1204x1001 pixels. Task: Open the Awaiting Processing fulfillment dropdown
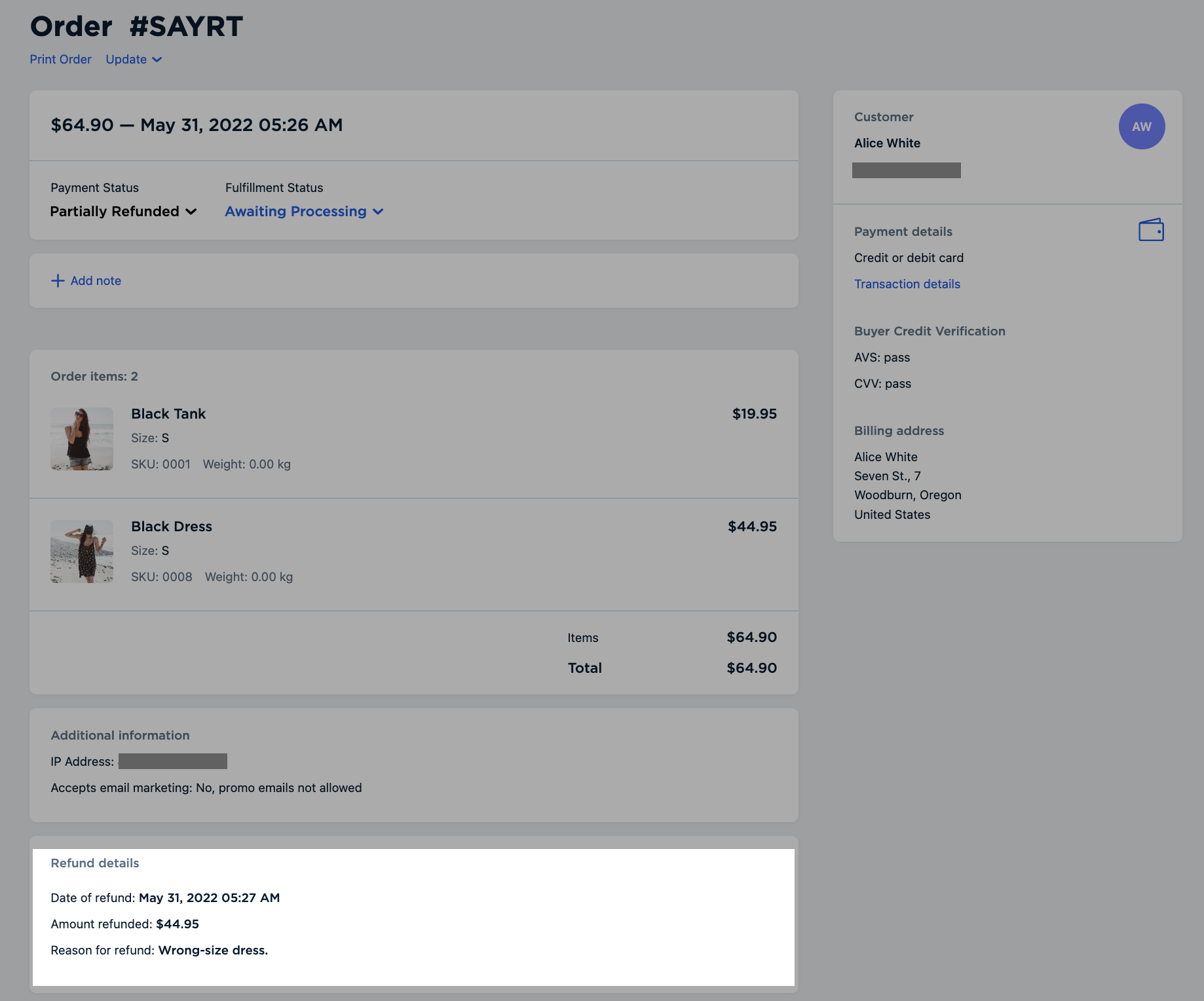304,211
